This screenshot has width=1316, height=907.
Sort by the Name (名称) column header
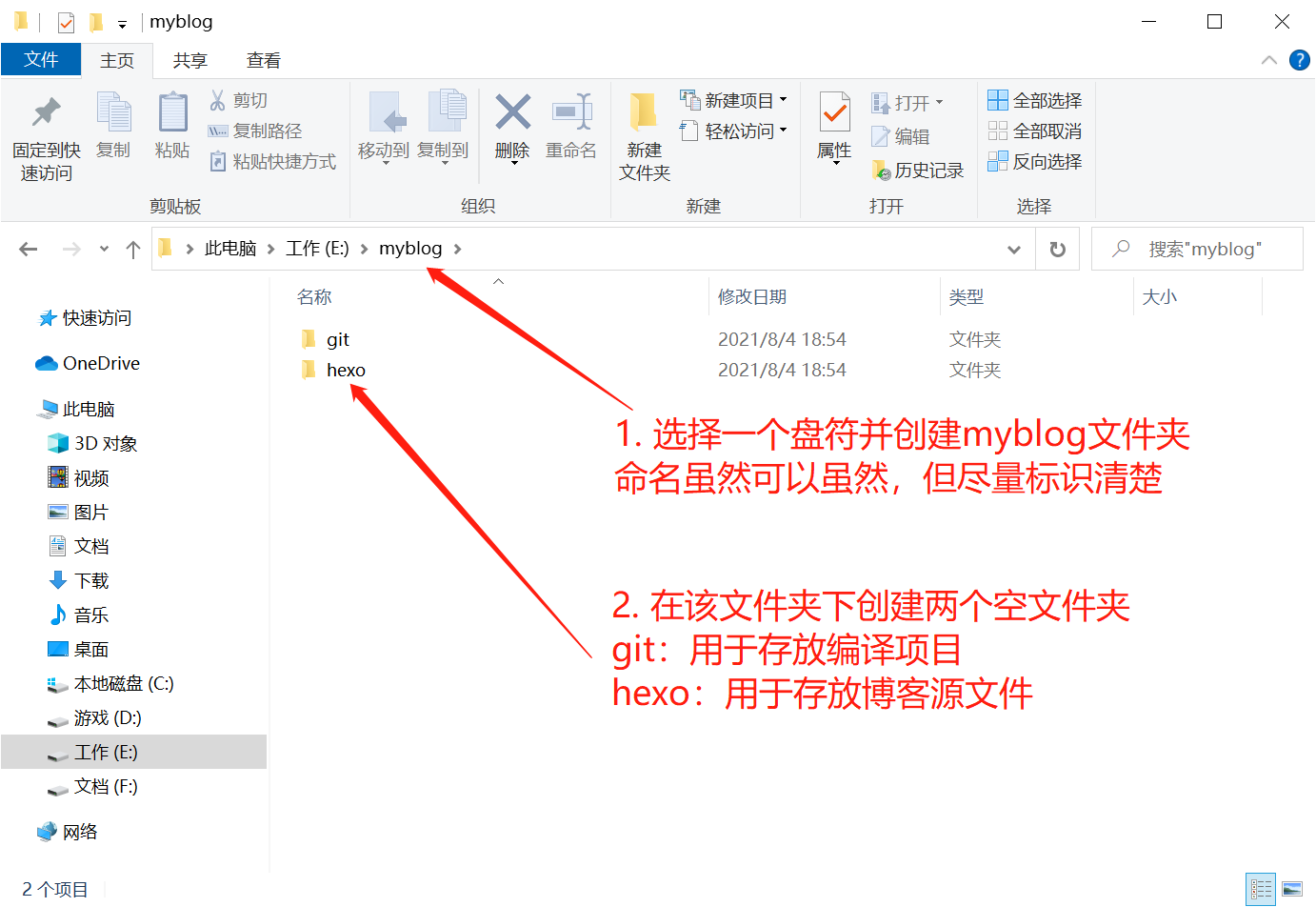click(x=314, y=297)
